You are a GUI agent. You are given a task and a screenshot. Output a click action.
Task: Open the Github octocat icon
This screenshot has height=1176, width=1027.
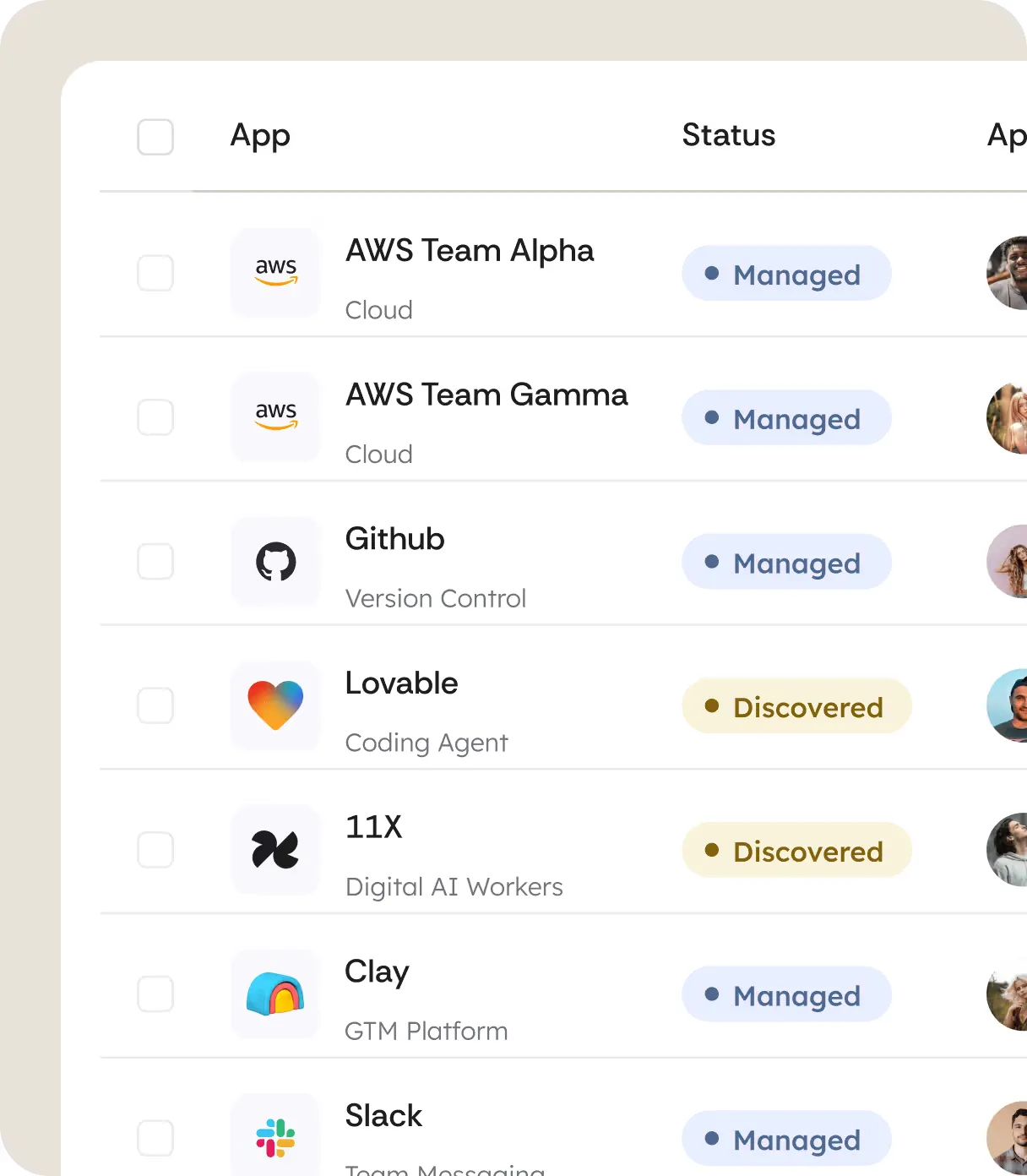tap(275, 562)
